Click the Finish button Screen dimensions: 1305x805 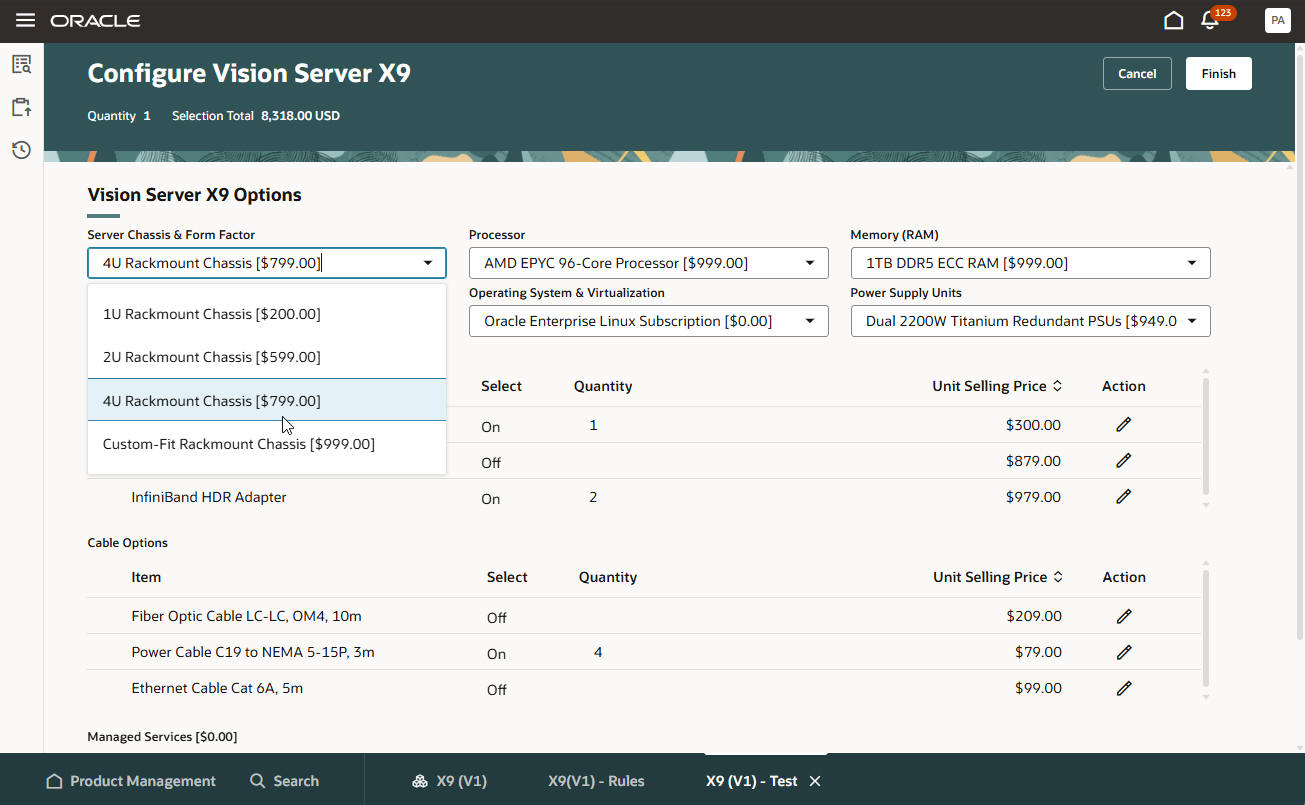click(1218, 73)
